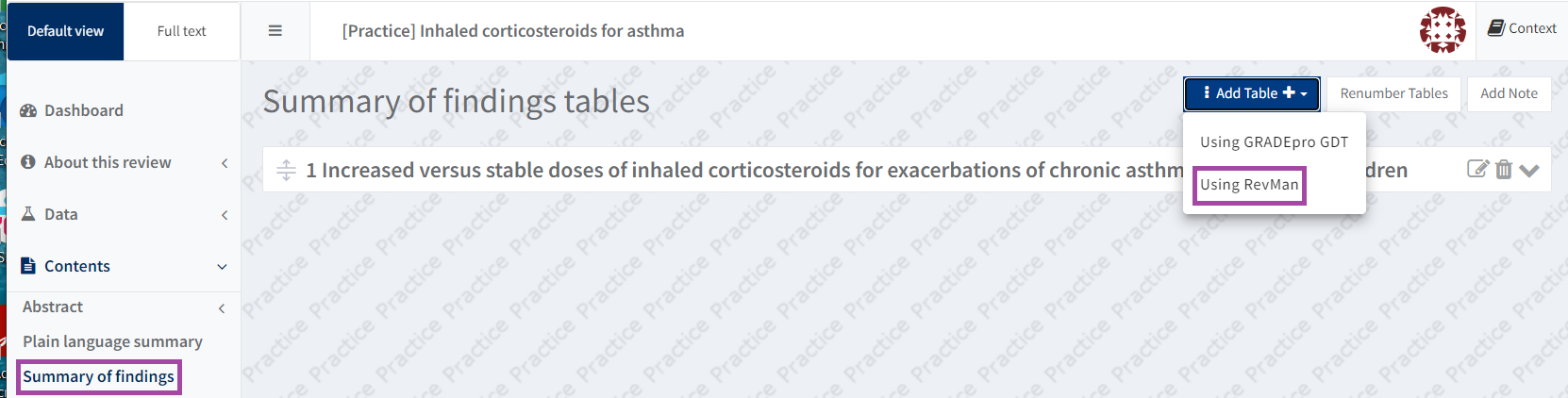Open Summary of findings in sidebar

(98, 377)
